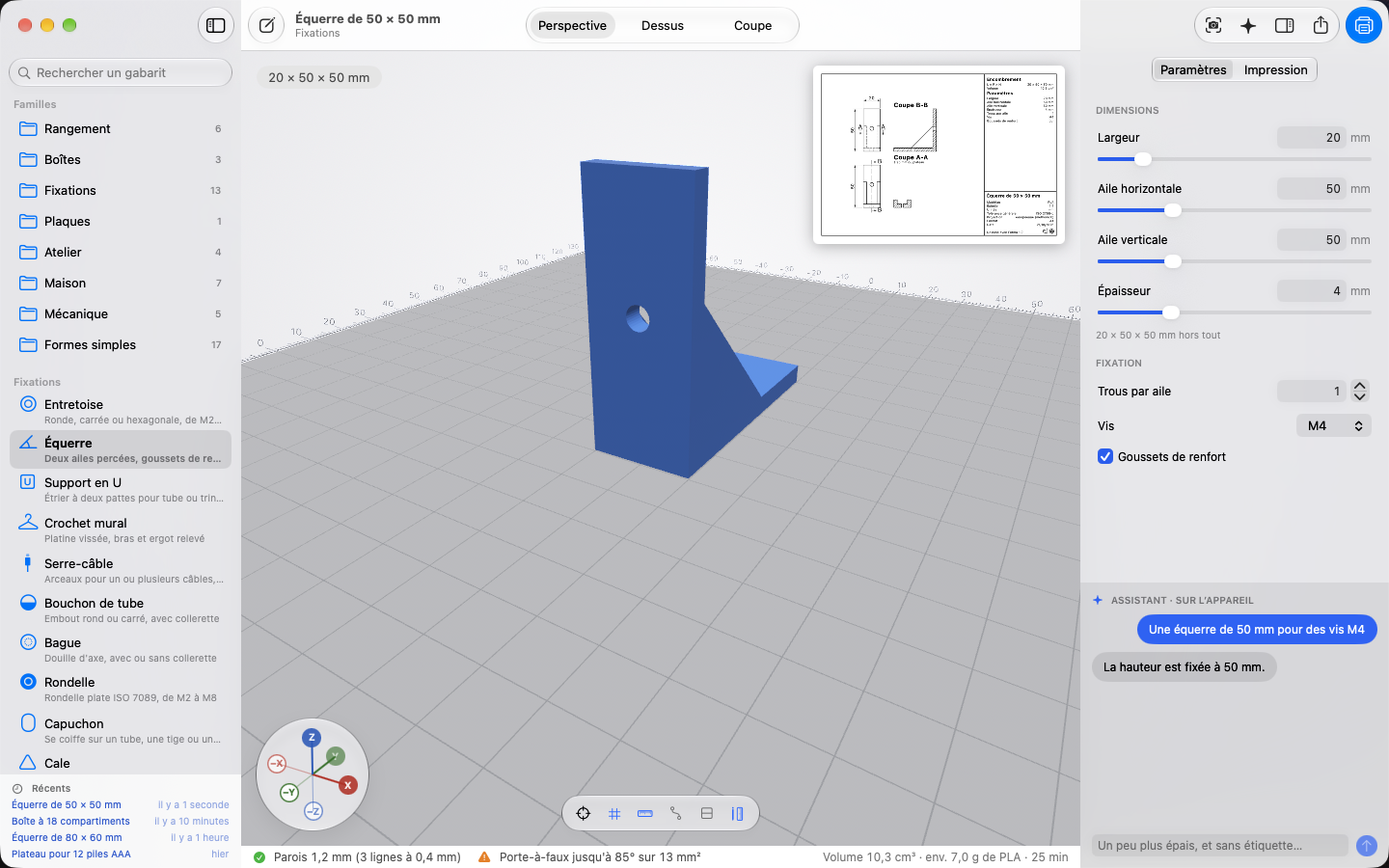The width and height of the screenshot is (1389, 868).
Task: Select the Rondelle washer template
Action: pos(121,689)
